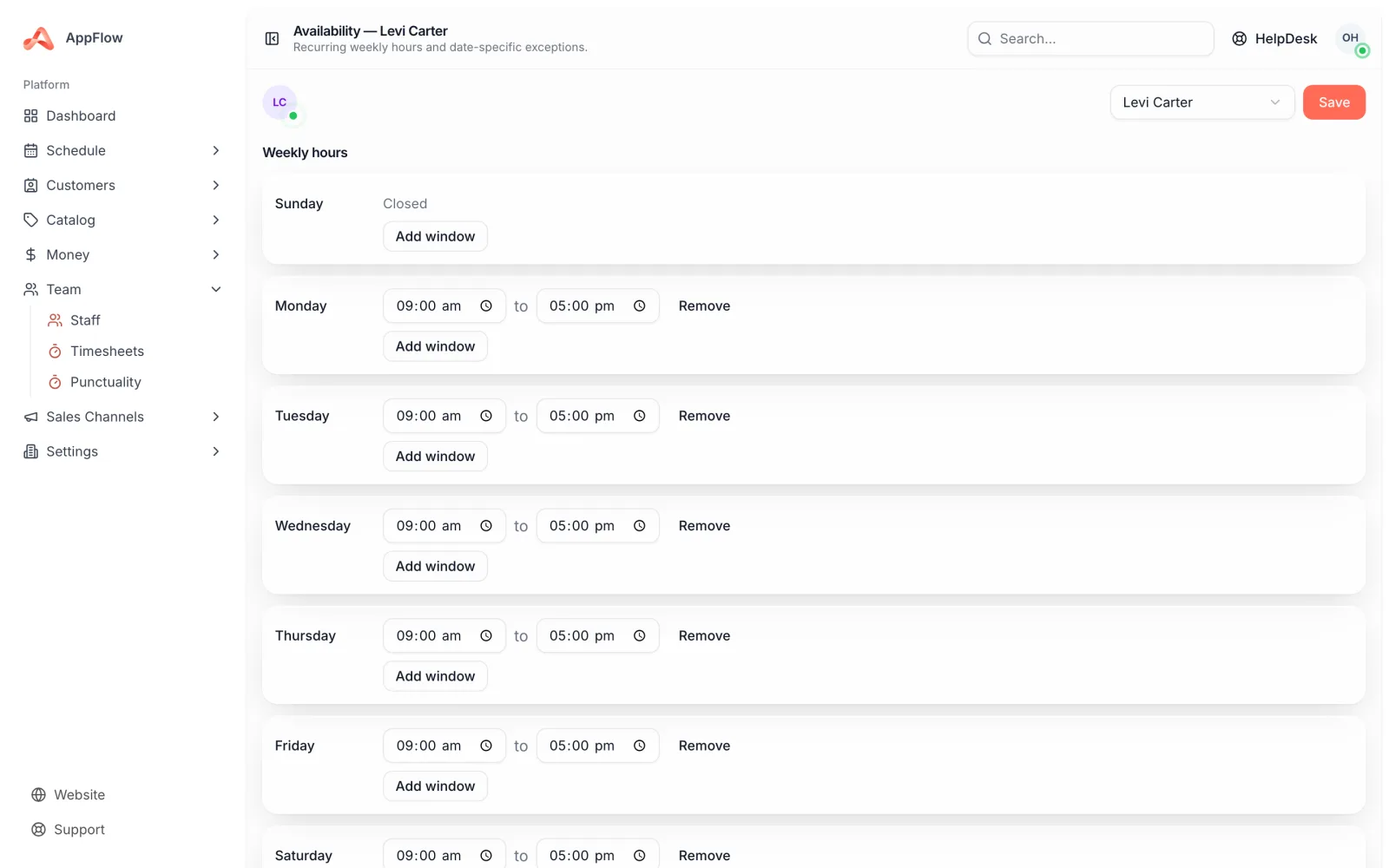Add a window for Sunday
1389x868 pixels.
click(x=435, y=236)
